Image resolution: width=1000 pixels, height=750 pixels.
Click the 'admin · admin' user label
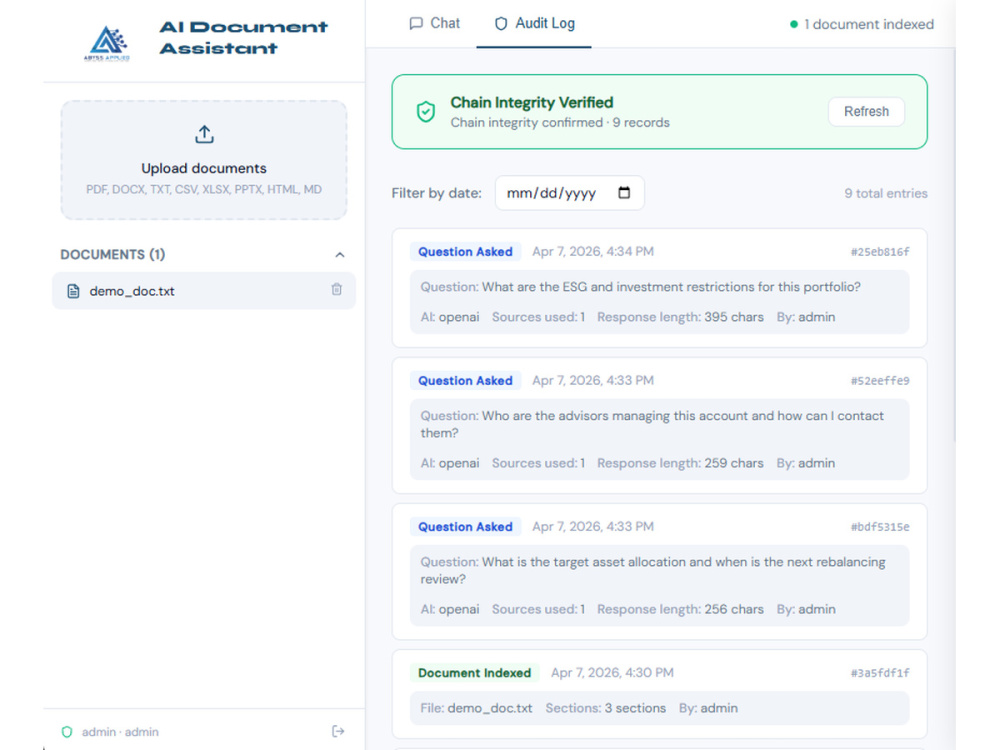(120, 732)
